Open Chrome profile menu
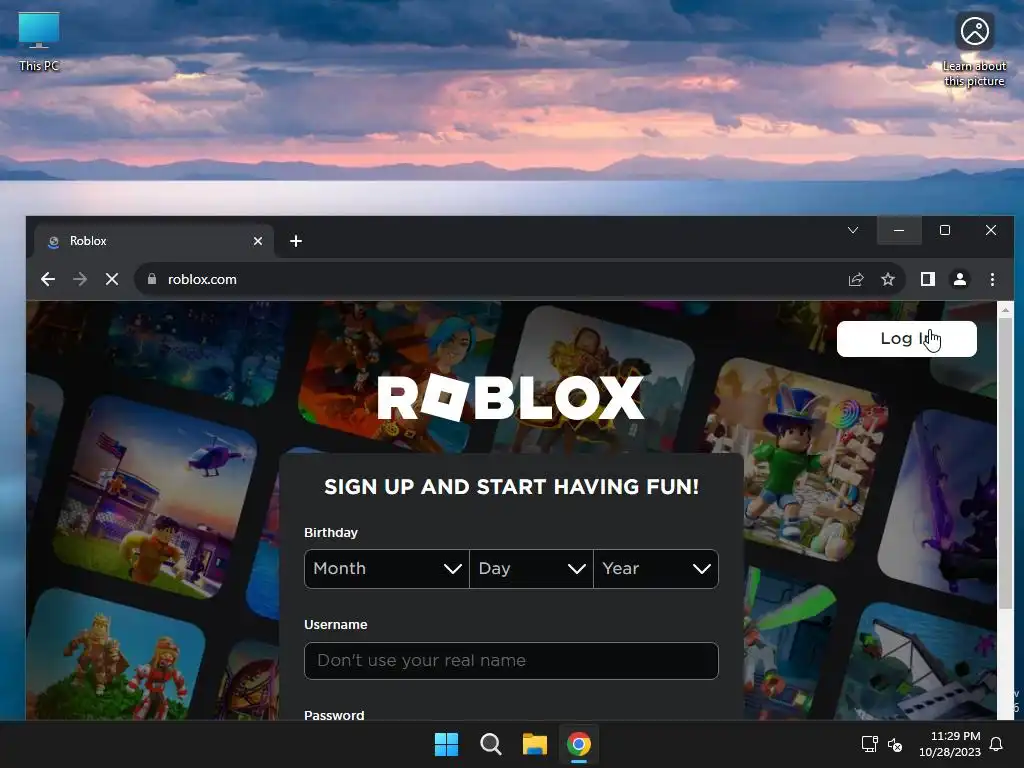 coord(960,280)
